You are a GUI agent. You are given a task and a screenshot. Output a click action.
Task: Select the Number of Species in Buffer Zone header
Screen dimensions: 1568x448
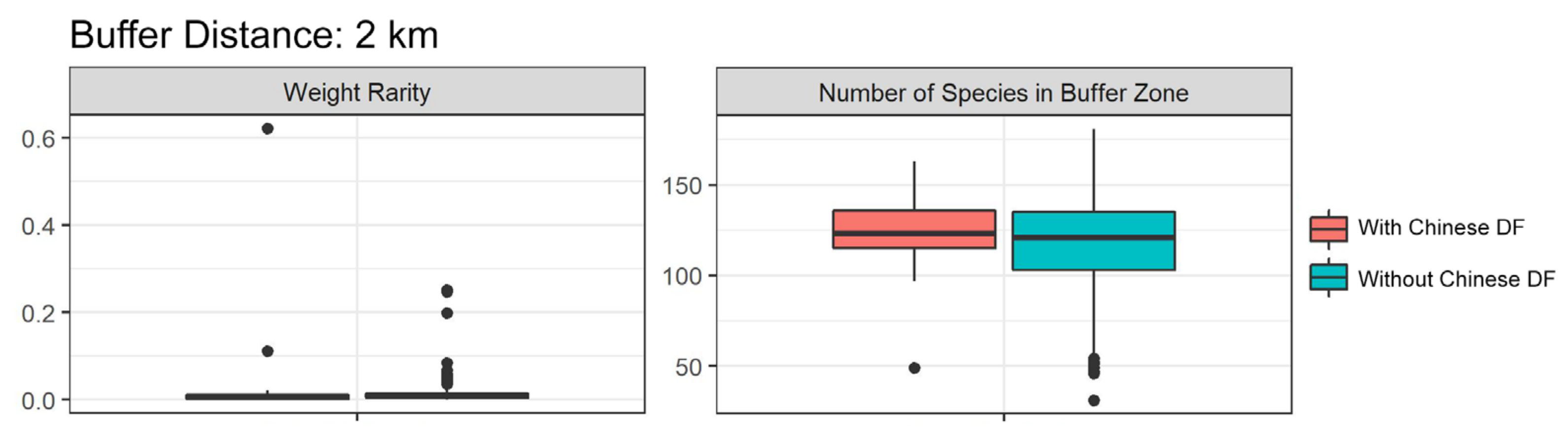pos(1003,93)
